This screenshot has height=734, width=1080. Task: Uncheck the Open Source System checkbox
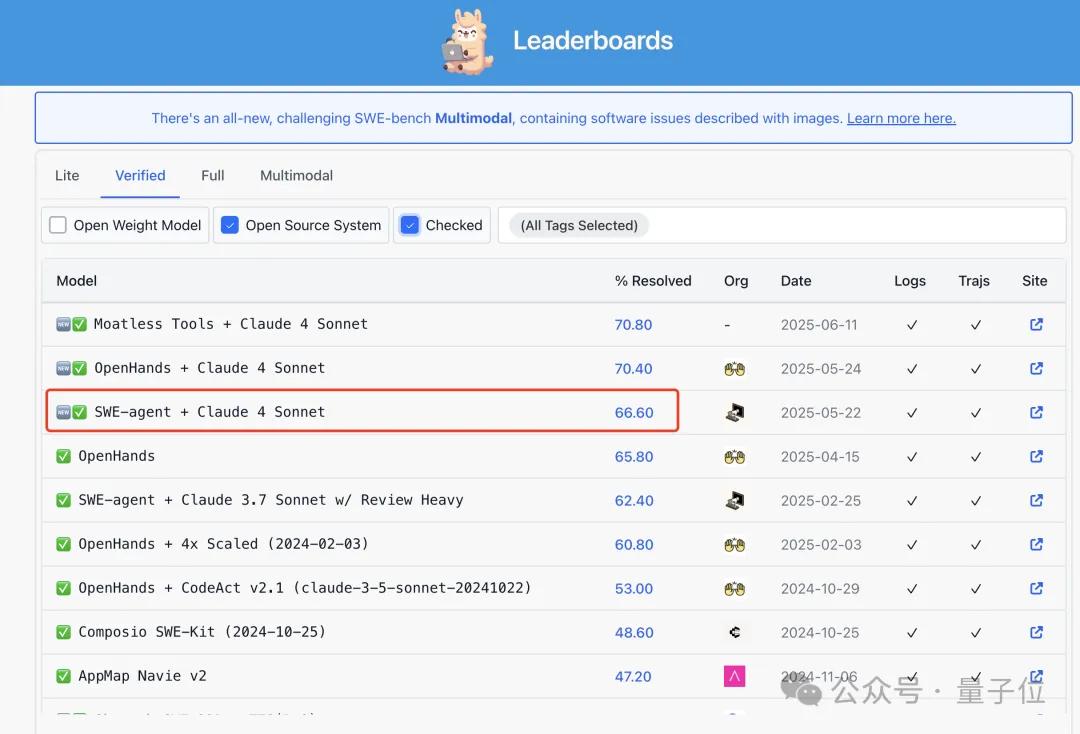[230, 225]
